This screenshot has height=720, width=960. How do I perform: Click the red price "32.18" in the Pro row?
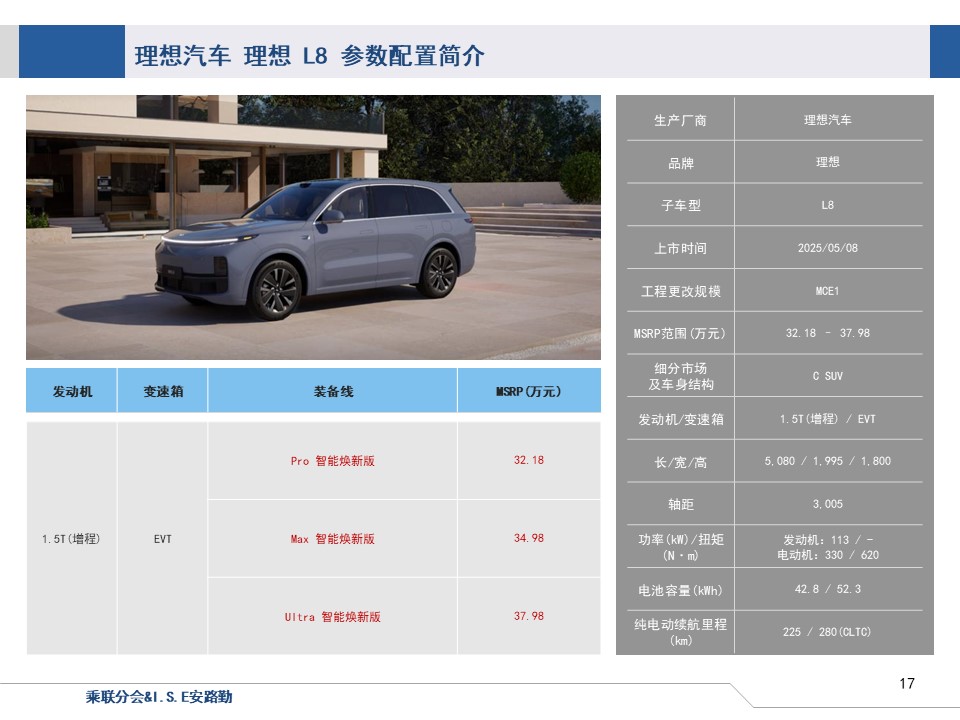point(529,460)
